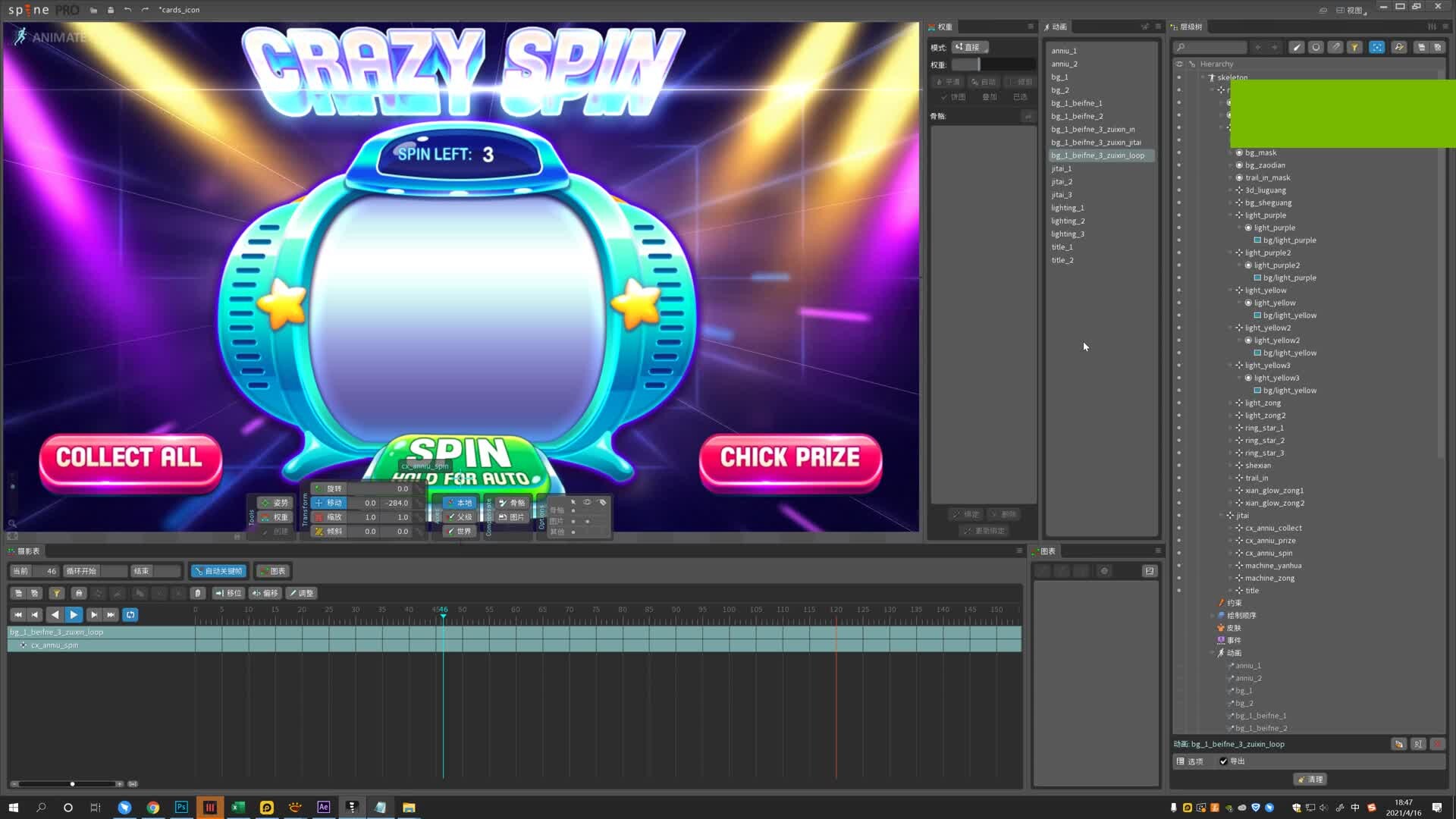Select the 倾斜 shear tool

(328, 532)
